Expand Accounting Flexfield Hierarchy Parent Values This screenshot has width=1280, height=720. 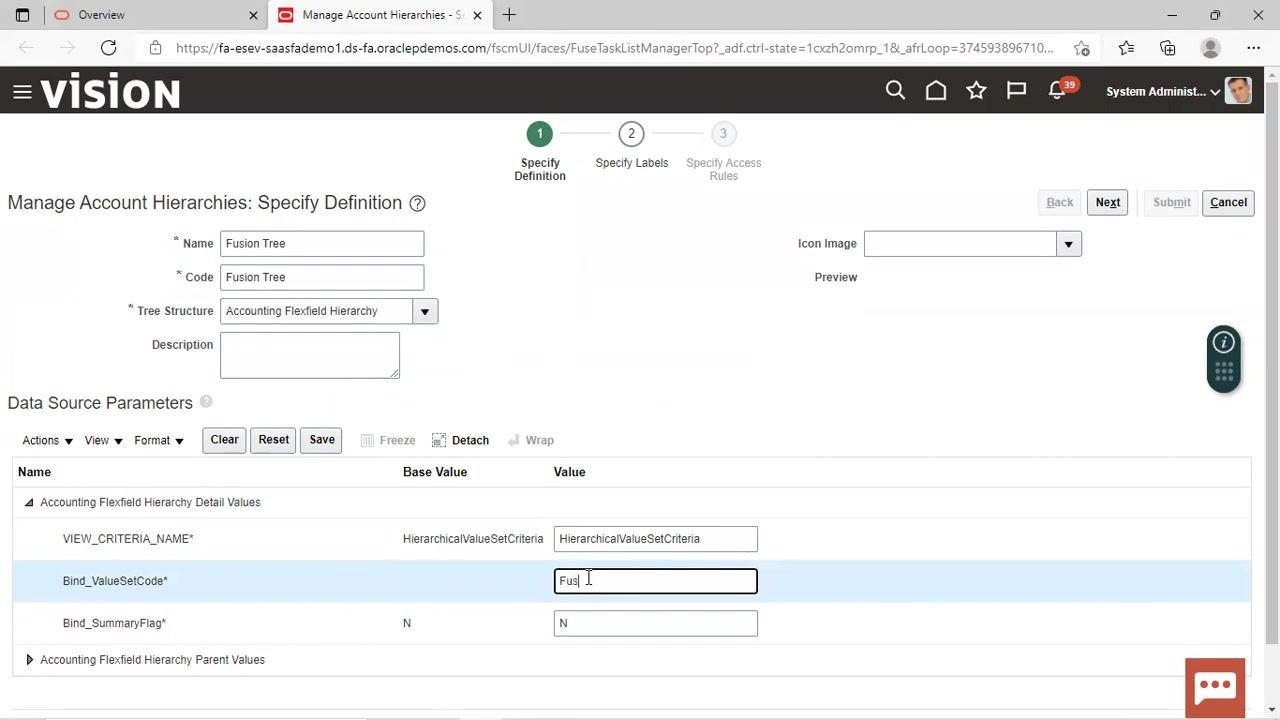(29, 660)
